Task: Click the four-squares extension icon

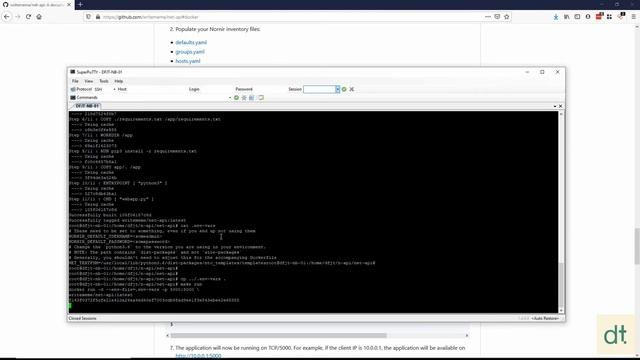Action: [609, 17]
